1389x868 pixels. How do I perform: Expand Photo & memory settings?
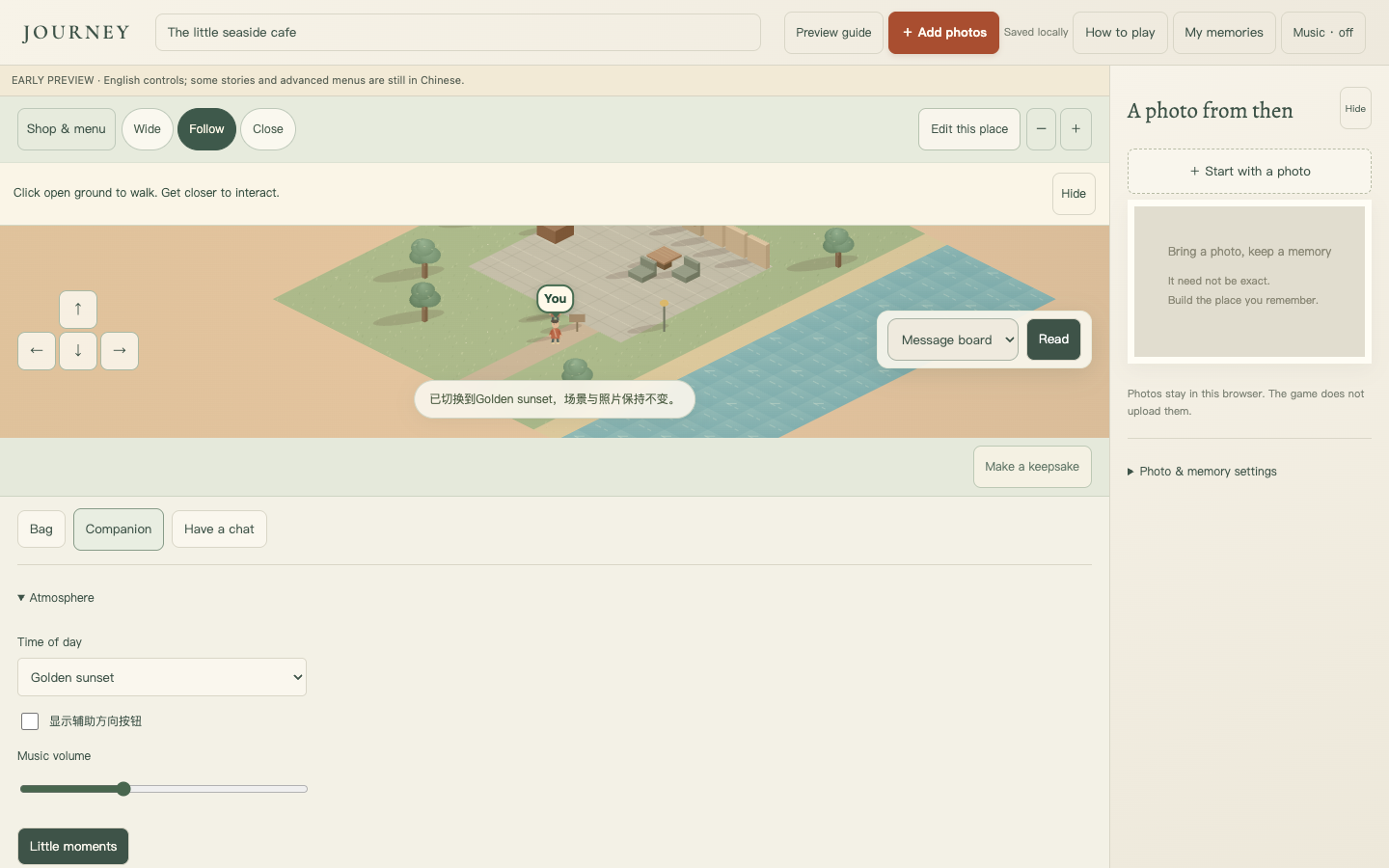(1202, 472)
